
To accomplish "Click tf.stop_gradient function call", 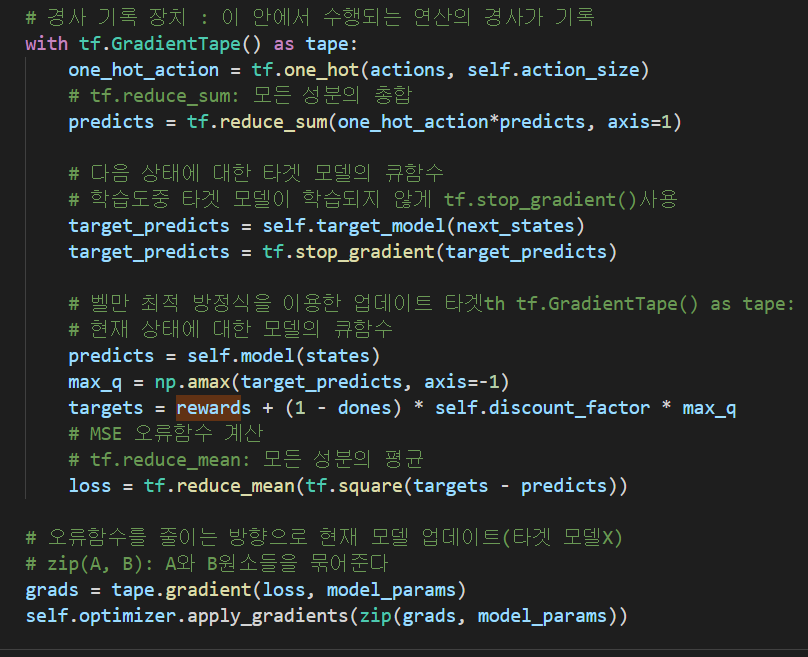I will point(349,252).
